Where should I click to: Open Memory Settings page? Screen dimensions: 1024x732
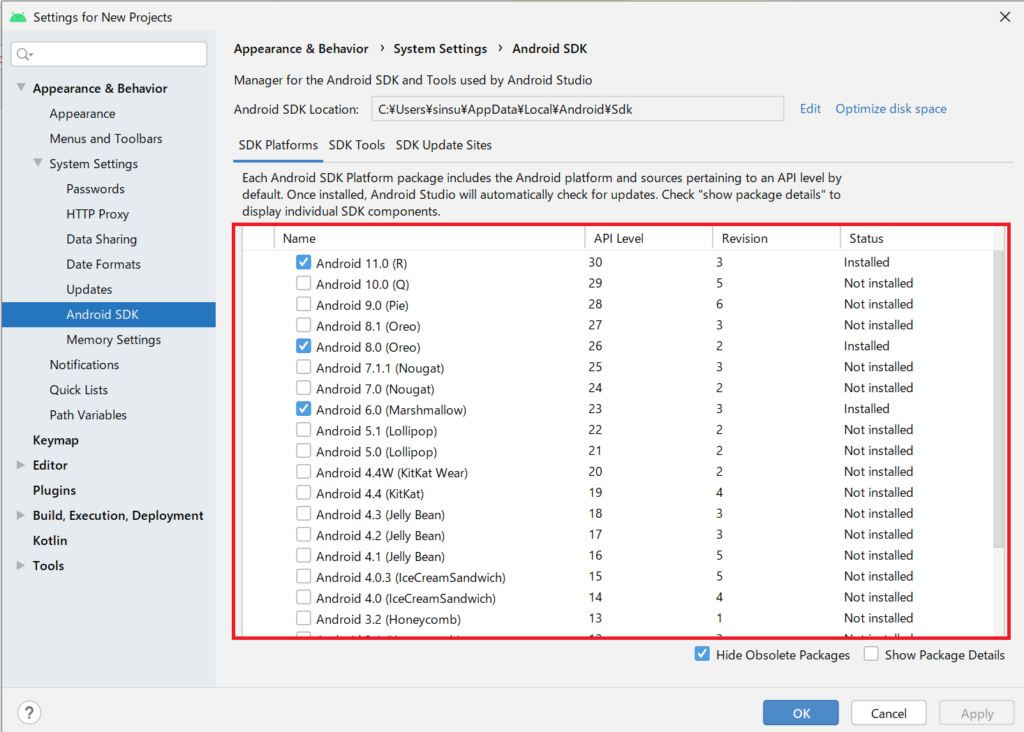tap(113, 340)
